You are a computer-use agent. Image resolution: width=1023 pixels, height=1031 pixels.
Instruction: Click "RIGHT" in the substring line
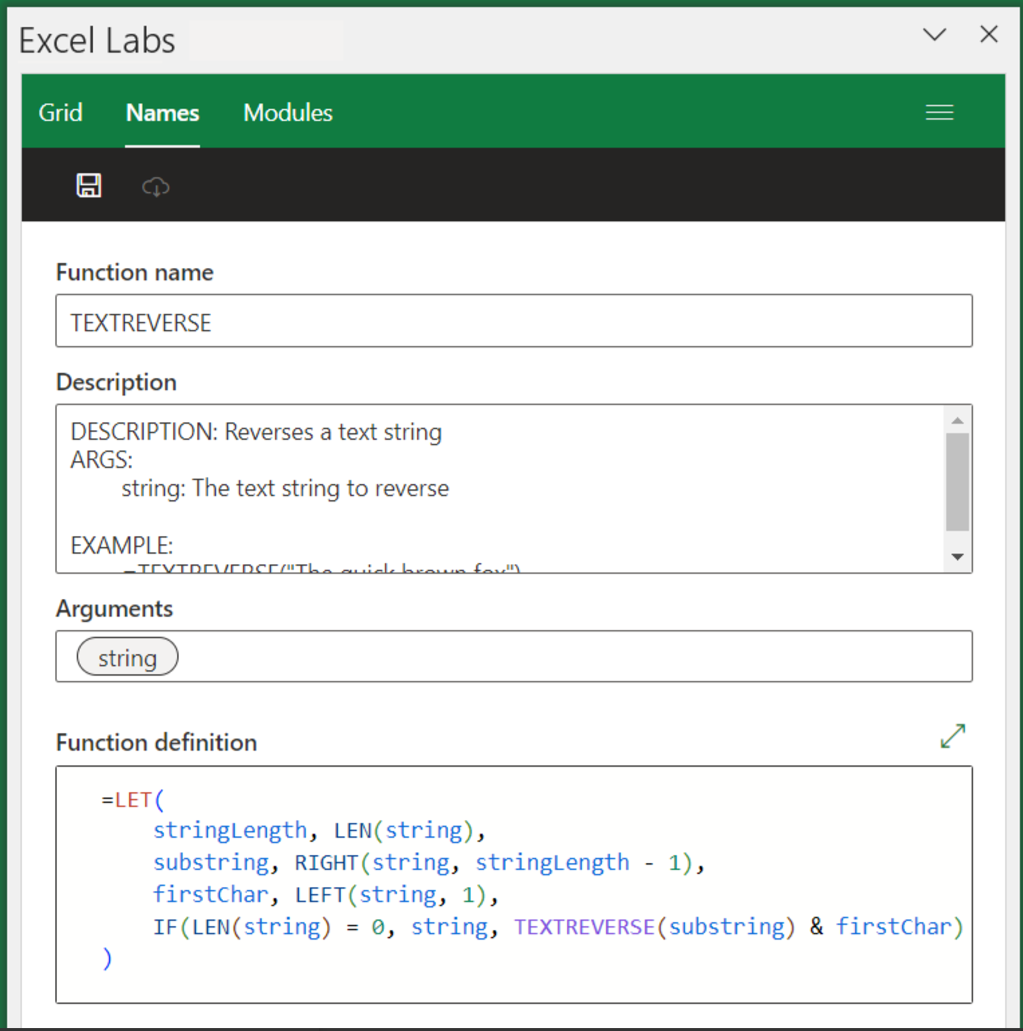(326, 863)
